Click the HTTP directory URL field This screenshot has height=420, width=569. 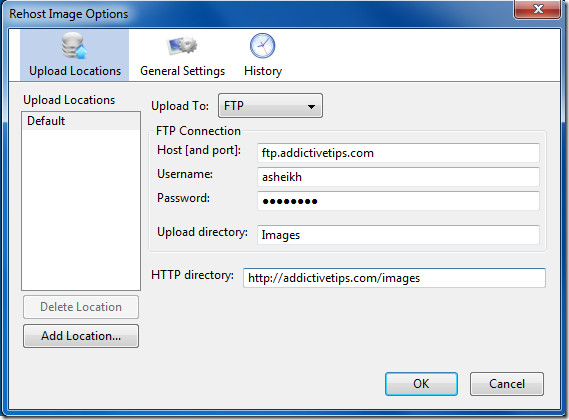pyautogui.click(x=394, y=278)
